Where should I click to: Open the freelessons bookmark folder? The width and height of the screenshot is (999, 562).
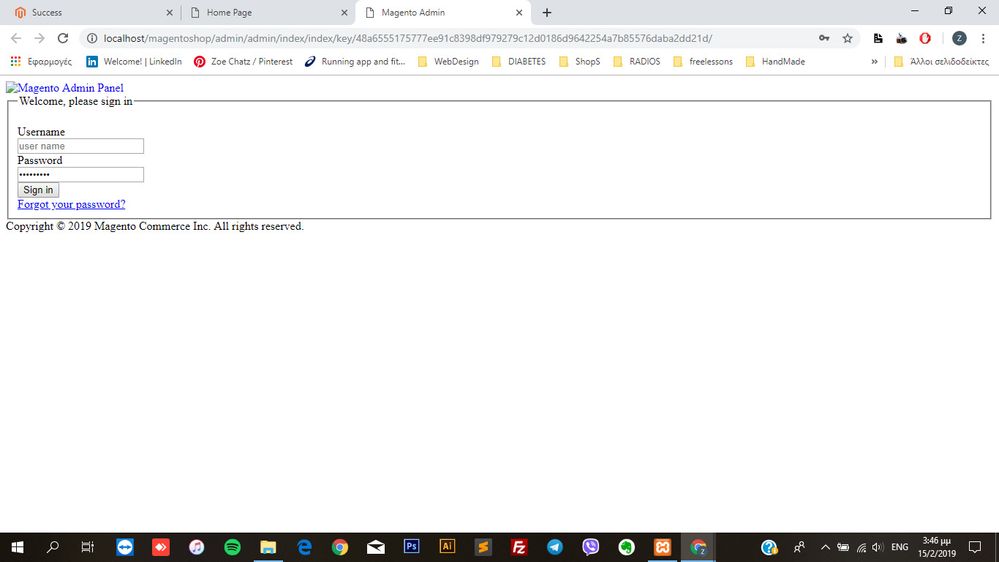pyautogui.click(x=703, y=61)
